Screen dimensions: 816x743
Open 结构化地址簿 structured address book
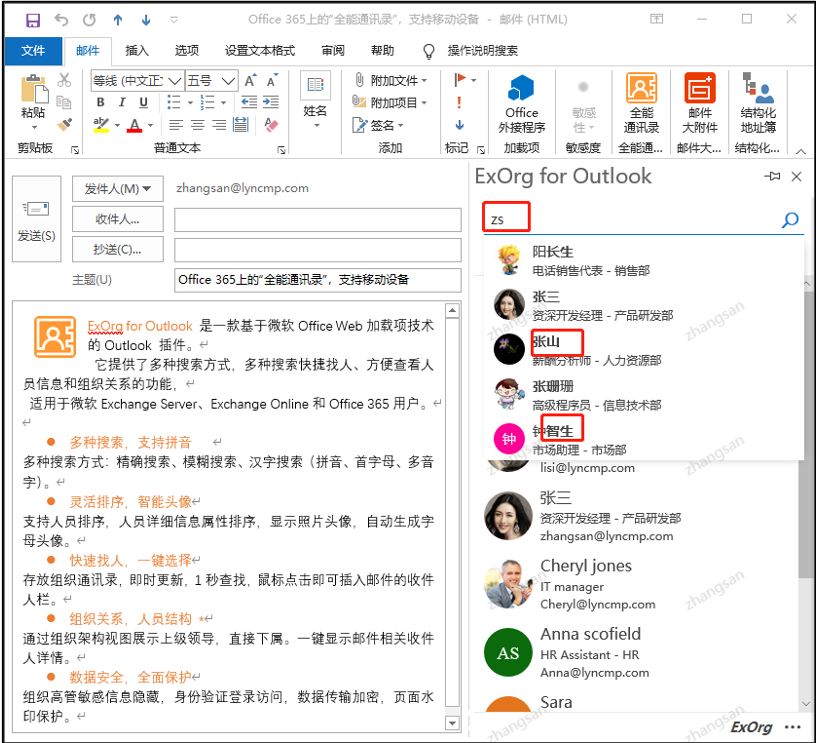click(x=758, y=104)
